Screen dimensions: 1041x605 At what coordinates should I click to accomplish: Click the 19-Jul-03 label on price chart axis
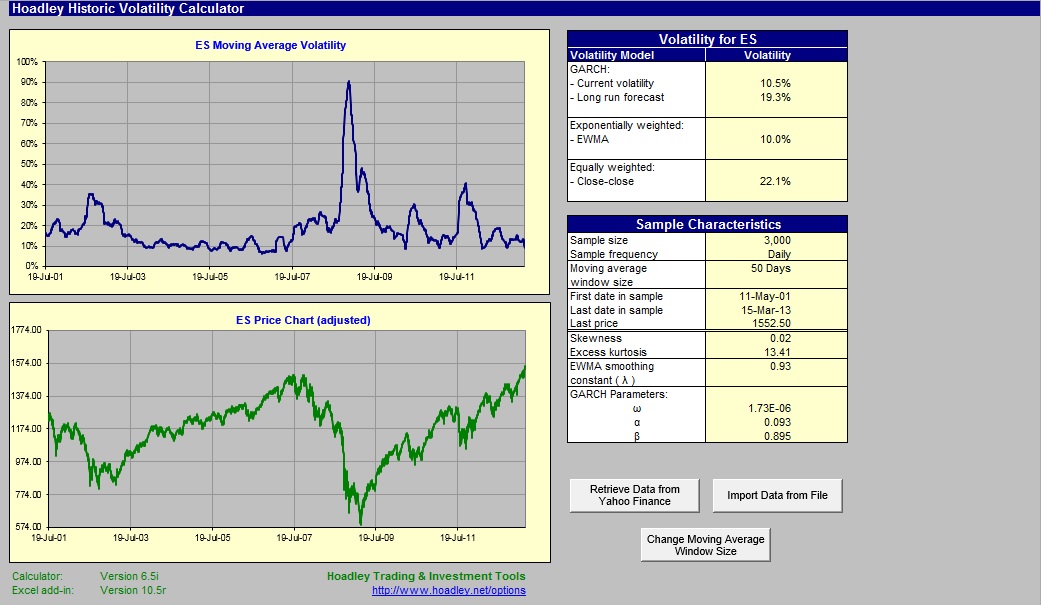click(x=131, y=537)
